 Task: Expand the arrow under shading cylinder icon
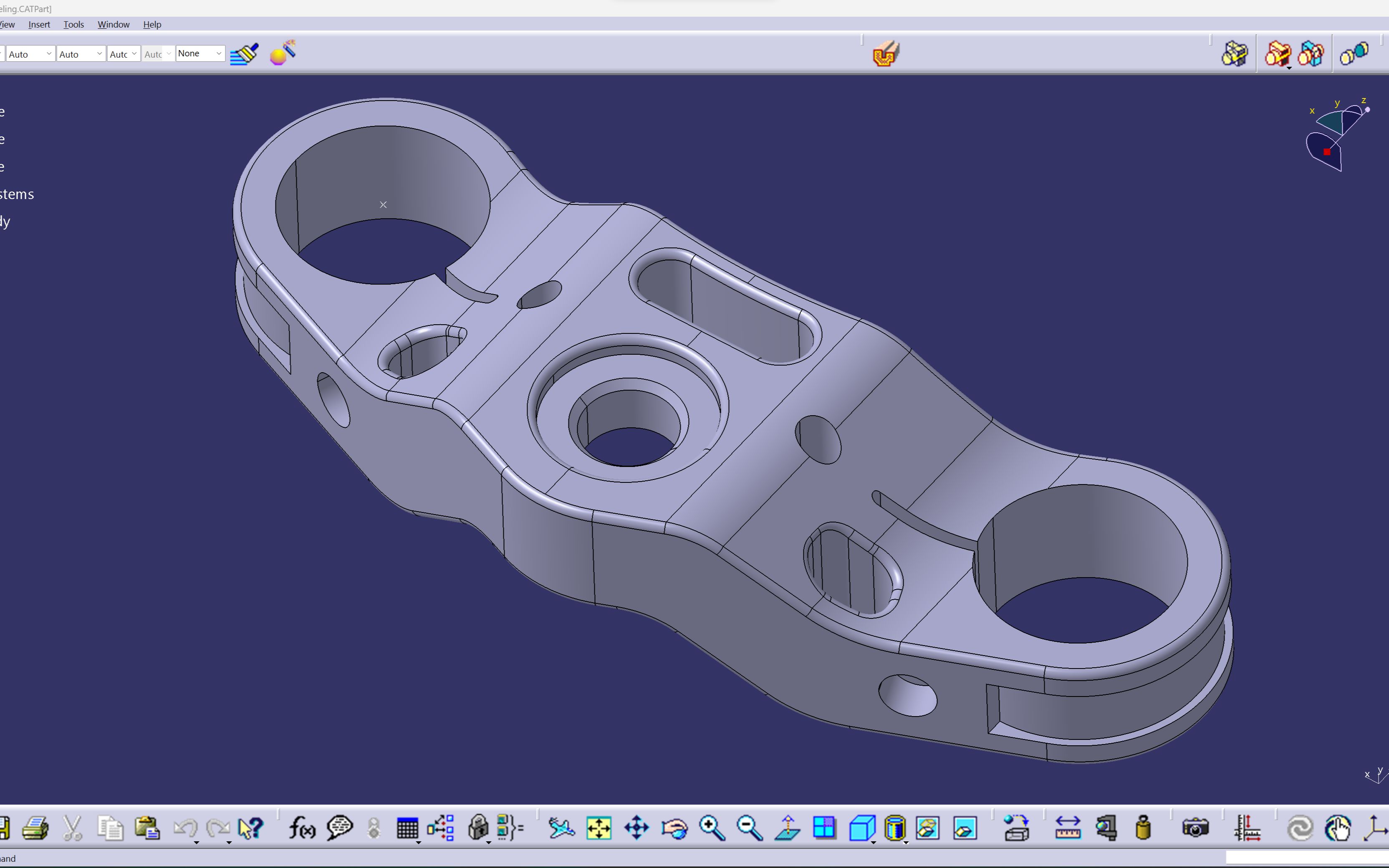(x=906, y=842)
